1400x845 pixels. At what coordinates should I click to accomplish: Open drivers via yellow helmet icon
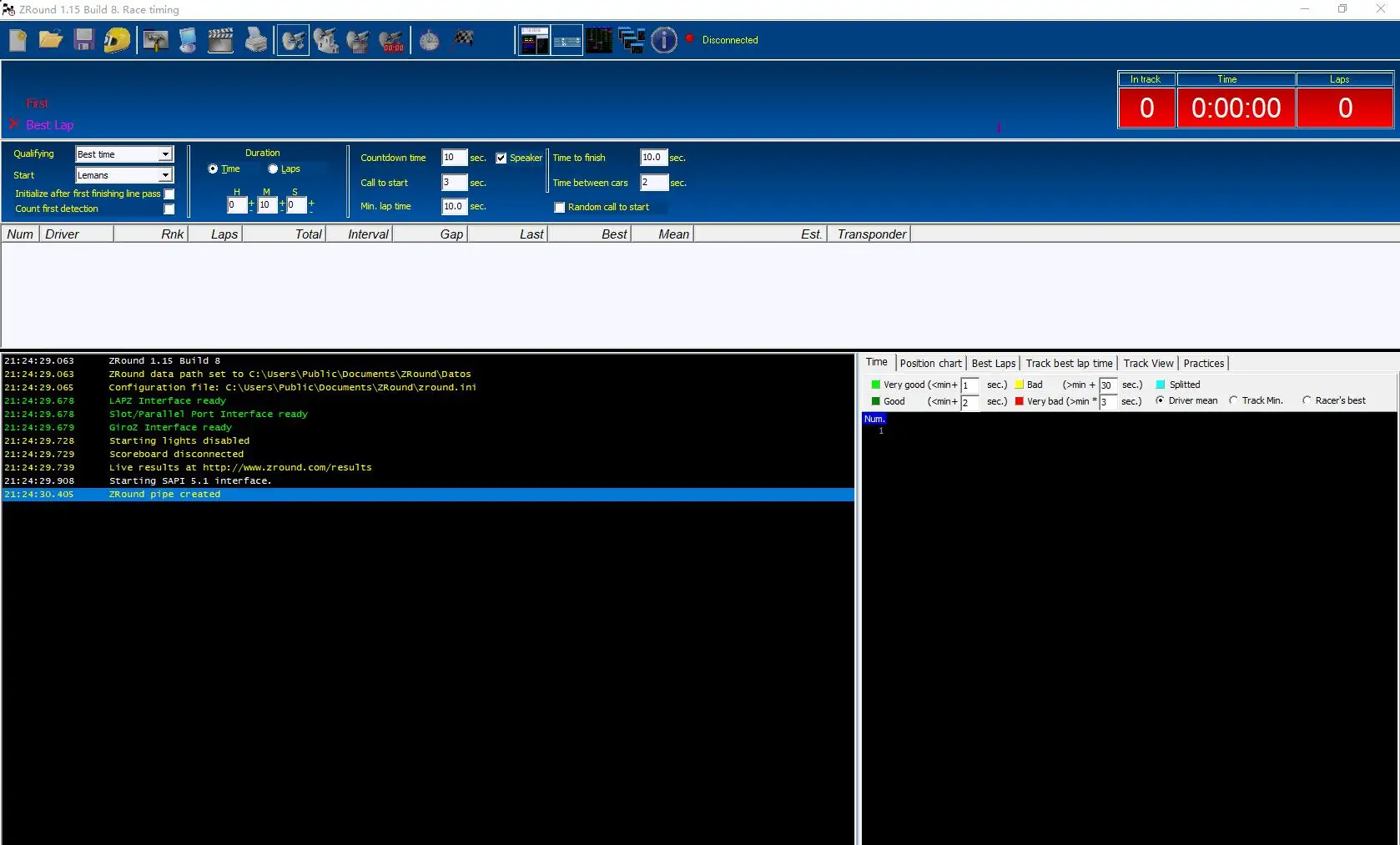tap(117, 40)
